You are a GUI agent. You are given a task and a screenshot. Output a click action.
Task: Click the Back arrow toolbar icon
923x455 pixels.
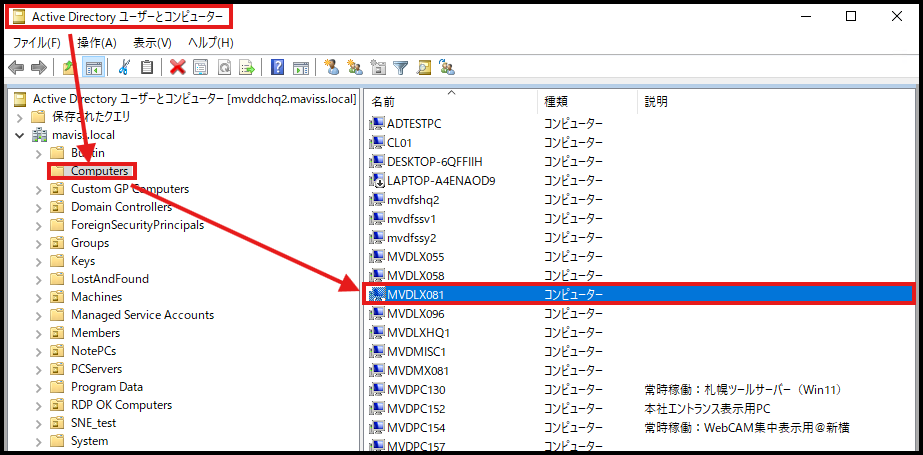coord(16,68)
